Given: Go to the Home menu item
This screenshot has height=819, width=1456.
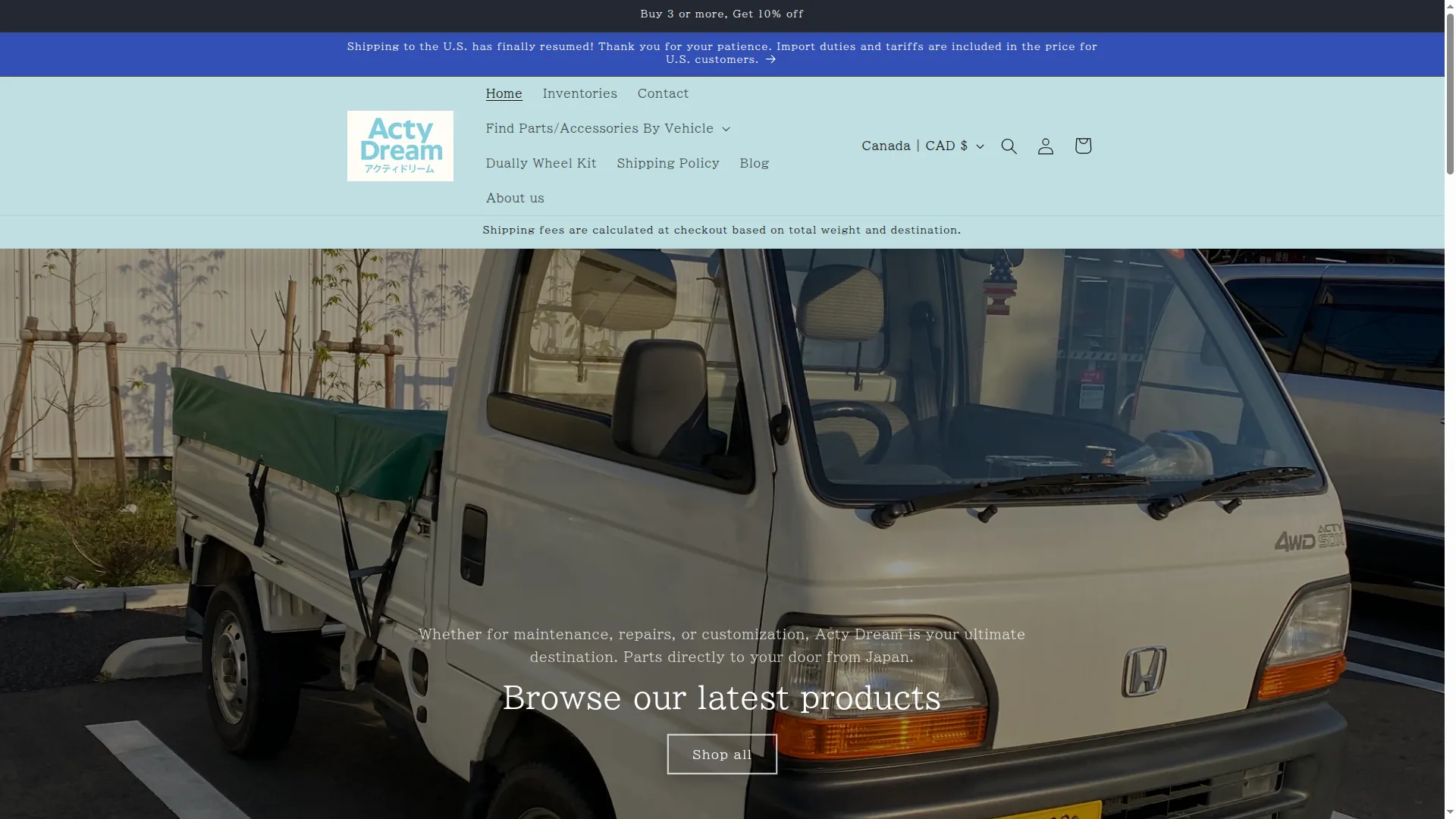Looking at the screenshot, I should coord(504,93).
